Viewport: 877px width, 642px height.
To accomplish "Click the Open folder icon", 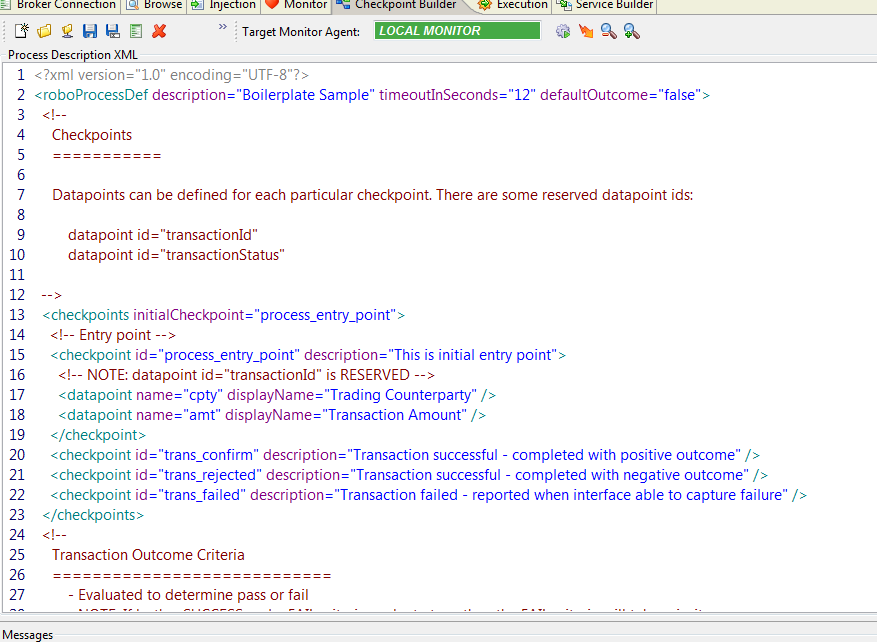I will (44, 31).
